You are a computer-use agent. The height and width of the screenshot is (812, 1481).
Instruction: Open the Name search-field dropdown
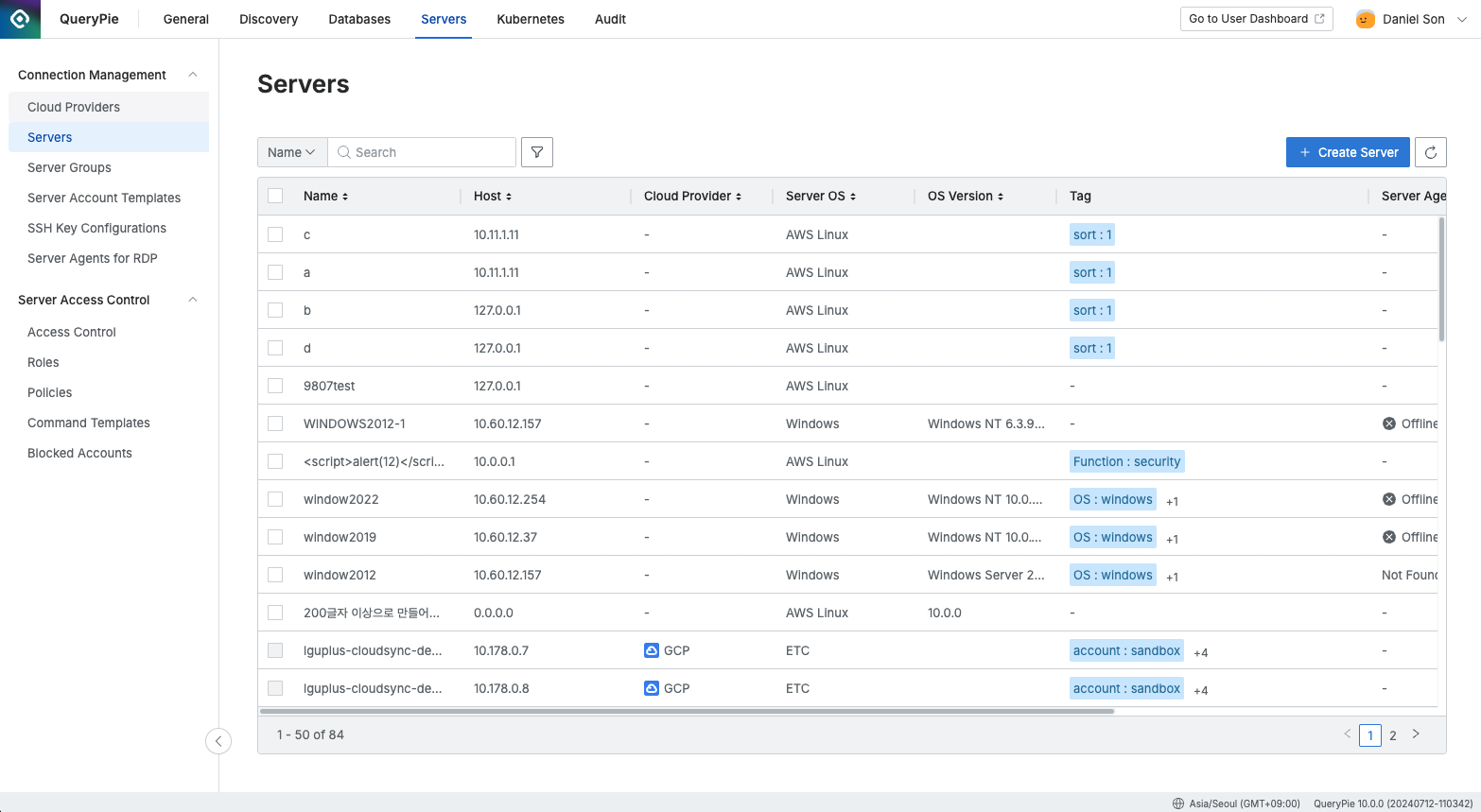click(x=292, y=152)
